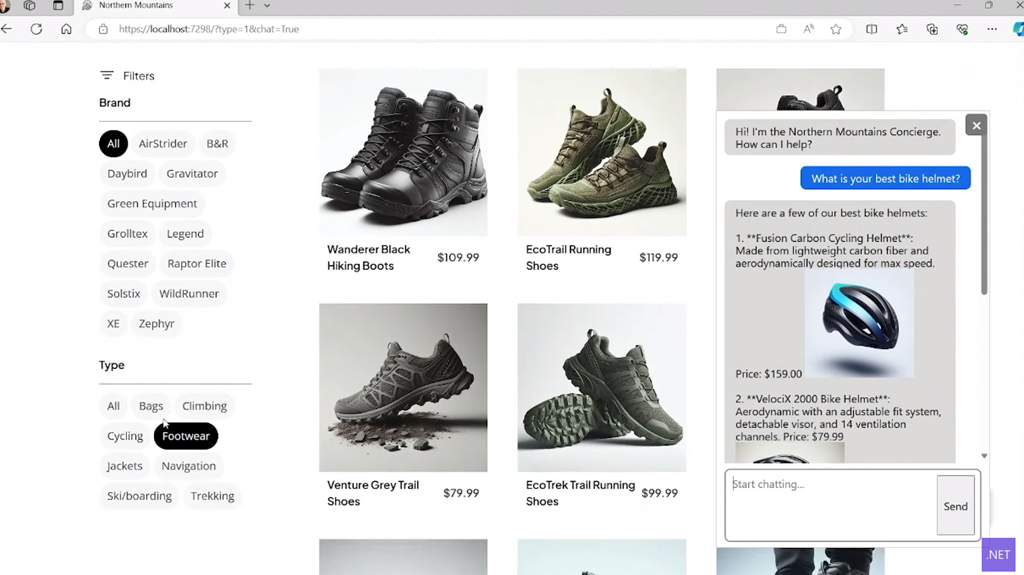Click the Wanderer Black Hiking Boots title
The width and height of the screenshot is (1024, 575).
(x=369, y=257)
